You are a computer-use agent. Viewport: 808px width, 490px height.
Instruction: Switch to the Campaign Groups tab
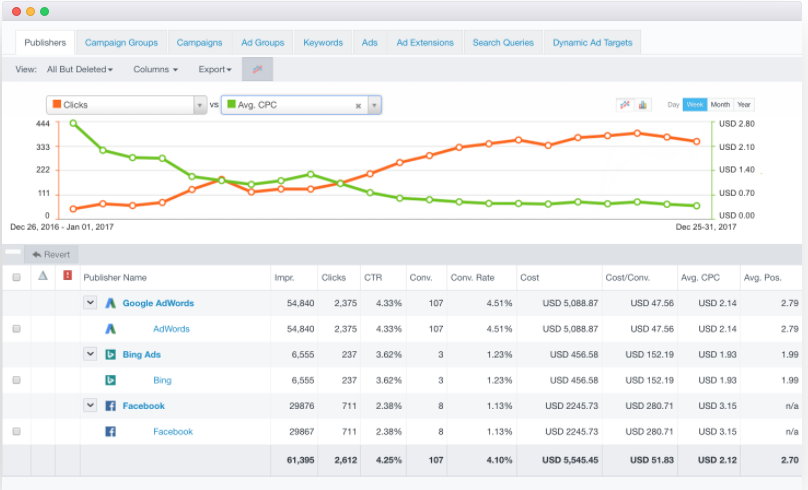point(121,42)
